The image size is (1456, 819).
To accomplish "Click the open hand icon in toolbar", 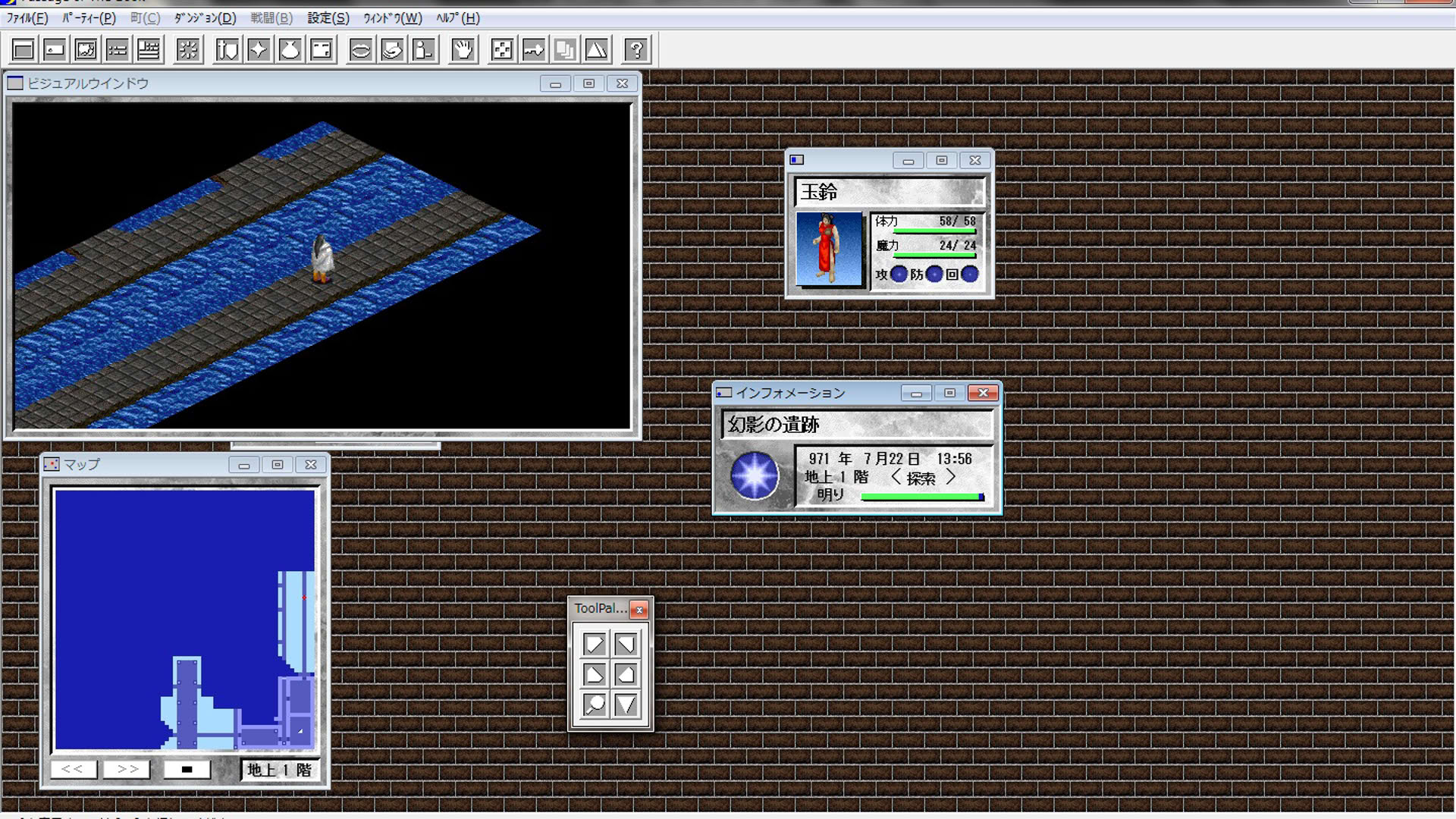I will [463, 50].
